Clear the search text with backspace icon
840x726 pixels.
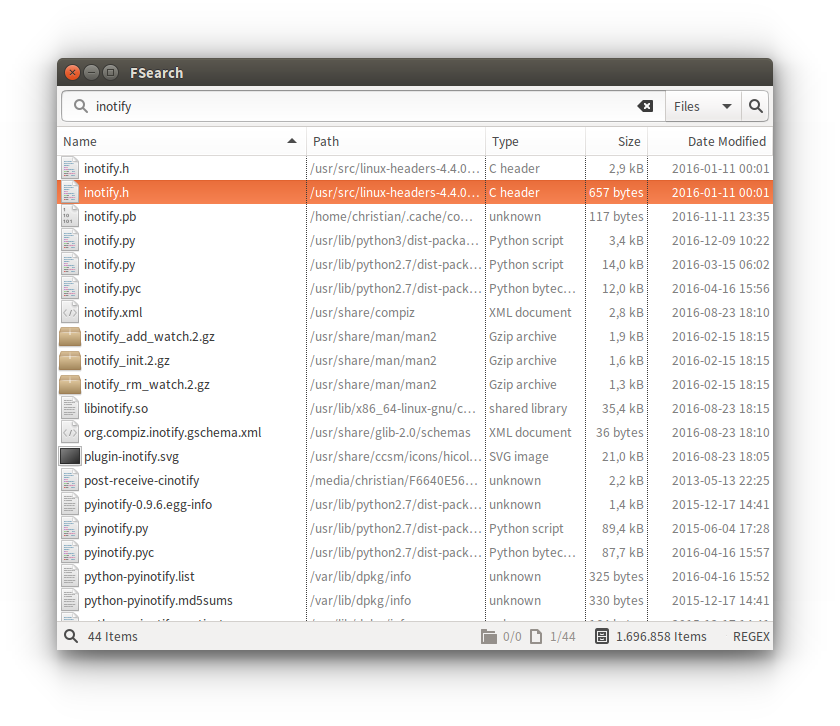click(645, 106)
